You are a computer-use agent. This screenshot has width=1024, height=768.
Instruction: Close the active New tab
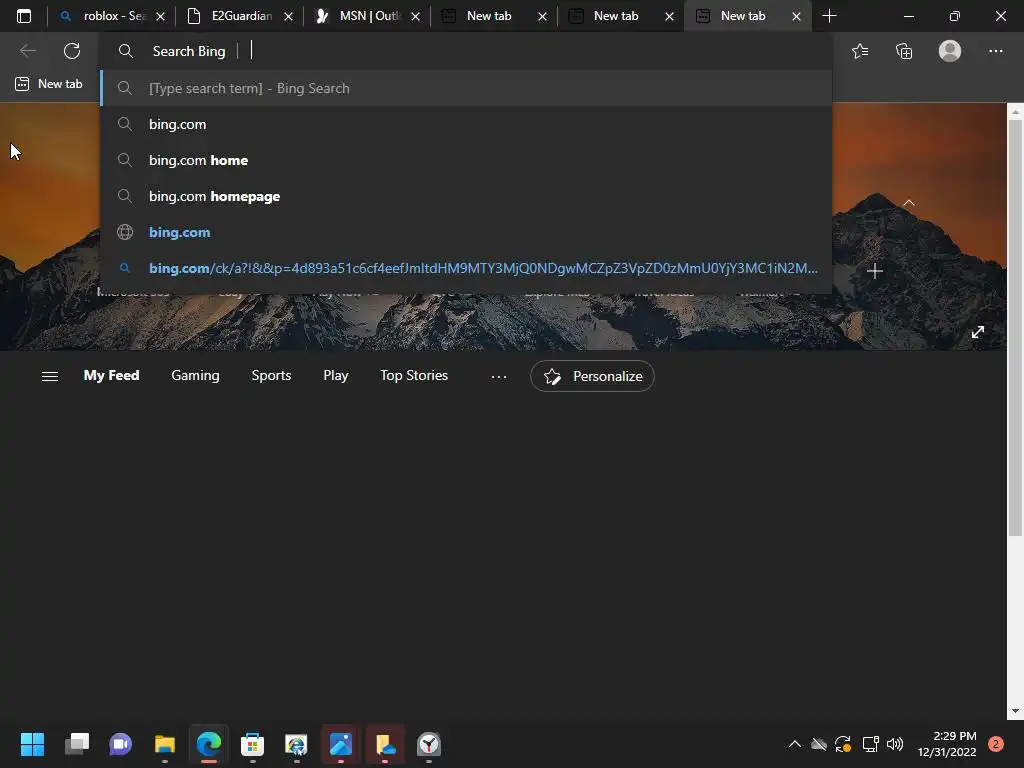coord(796,17)
